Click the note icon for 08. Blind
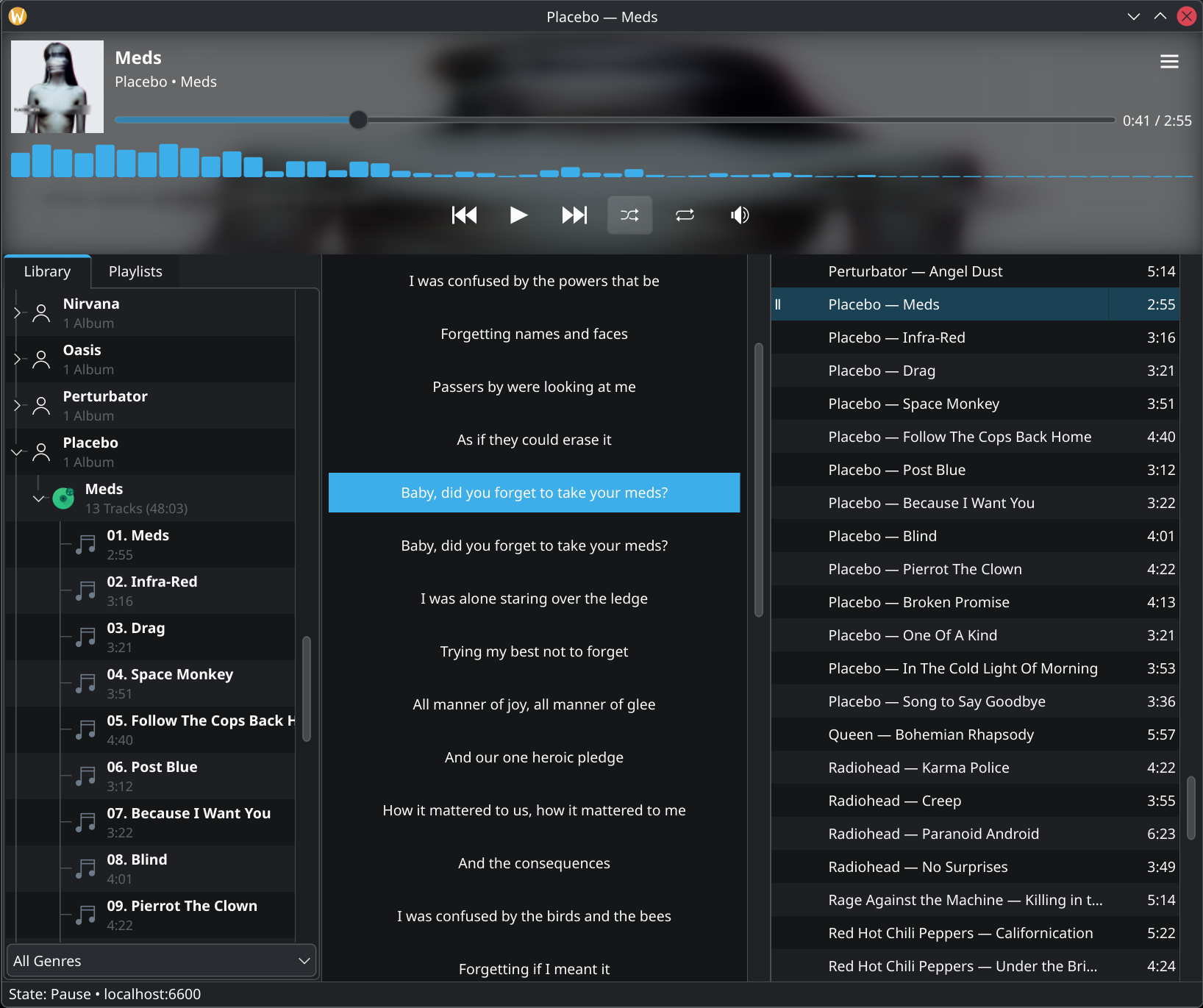 tap(86, 869)
